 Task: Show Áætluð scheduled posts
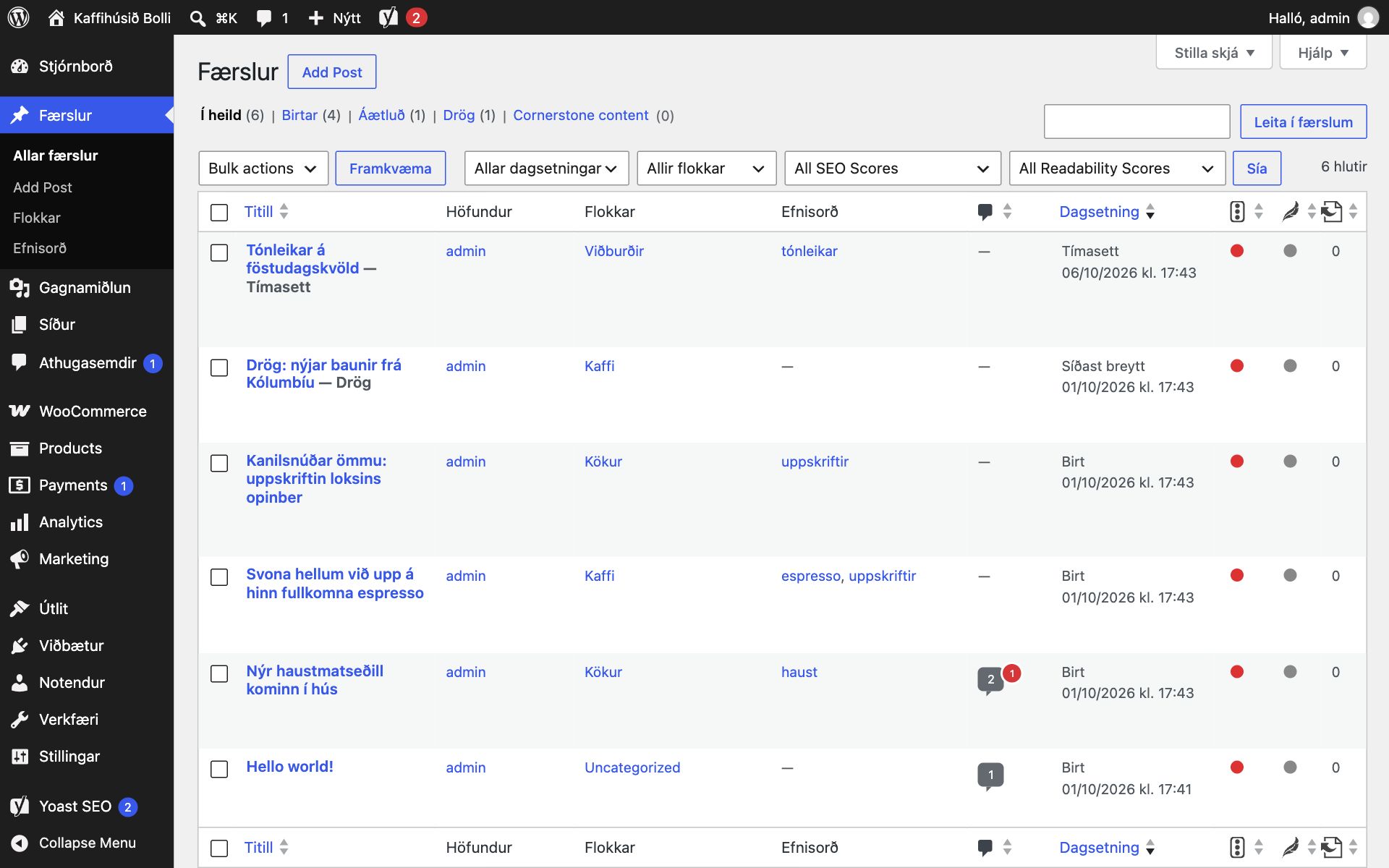click(382, 116)
